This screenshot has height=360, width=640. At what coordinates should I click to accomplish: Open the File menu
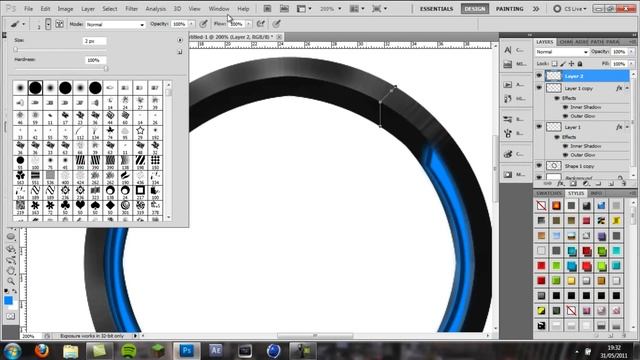tap(28, 9)
